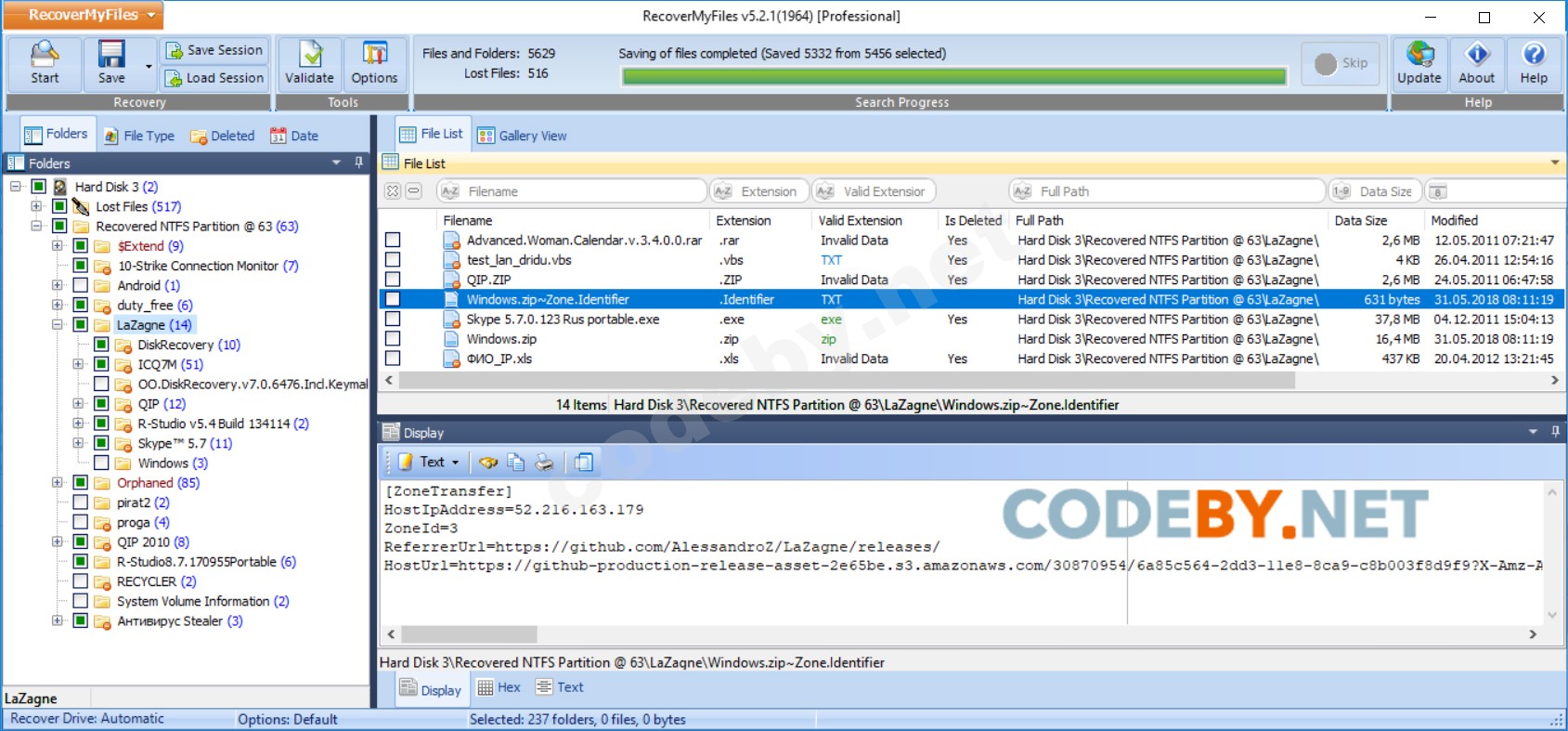The height and width of the screenshot is (731, 1568).
Task: Check the box for ФИО_IP.xls file
Action: pyautogui.click(x=393, y=359)
